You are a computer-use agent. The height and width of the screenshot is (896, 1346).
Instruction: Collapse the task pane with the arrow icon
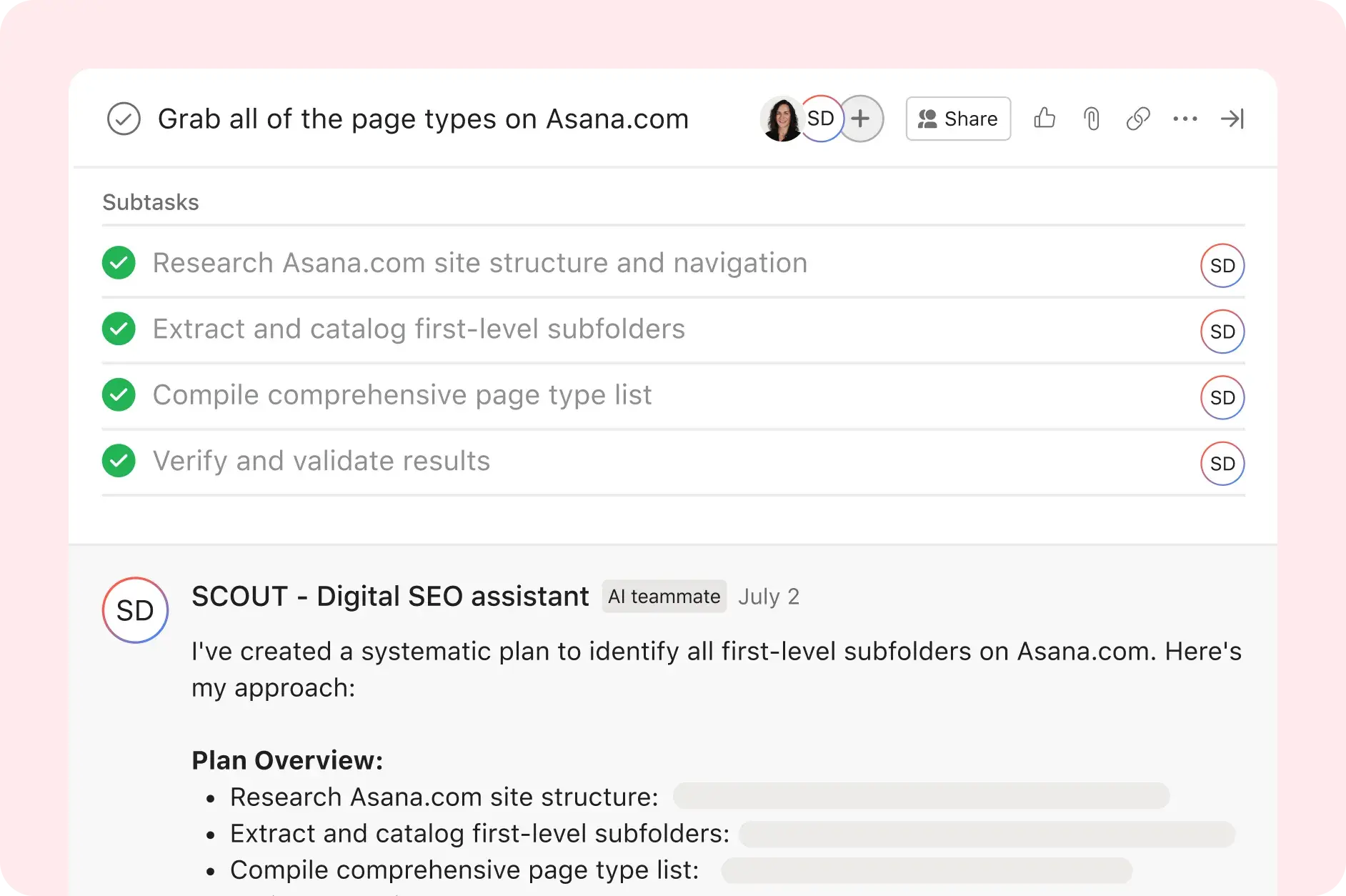[x=1232, y=119]
